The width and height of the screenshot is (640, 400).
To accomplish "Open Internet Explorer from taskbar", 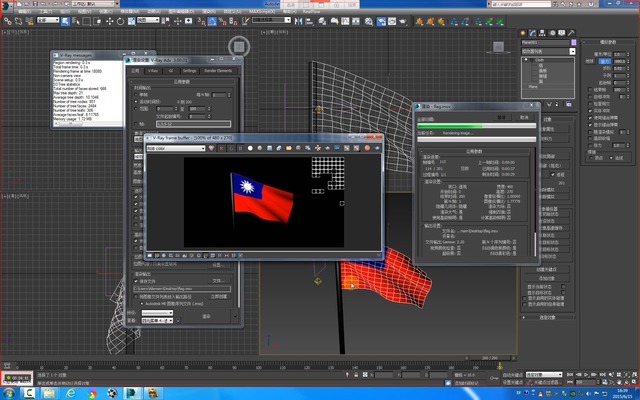I will 71,393.
